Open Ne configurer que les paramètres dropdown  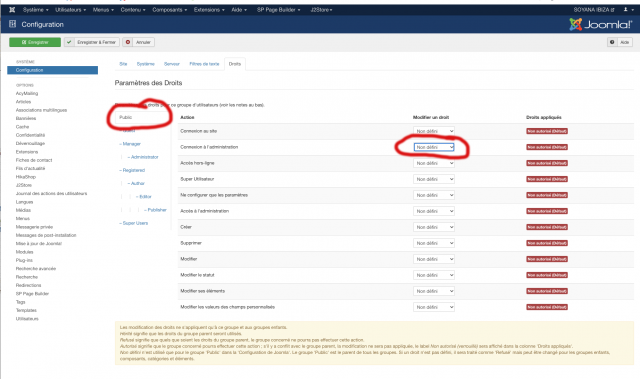pos(434,195)
